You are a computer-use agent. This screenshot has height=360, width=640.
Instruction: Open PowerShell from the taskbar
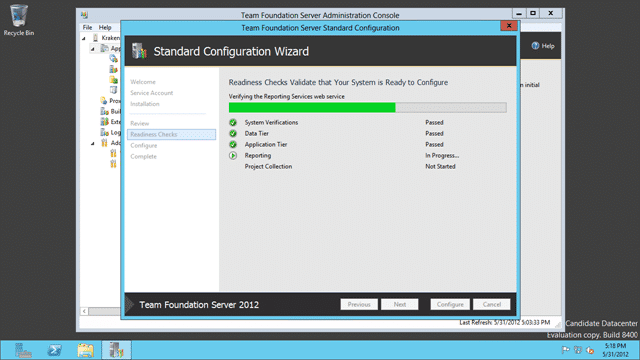pos(54,350)
